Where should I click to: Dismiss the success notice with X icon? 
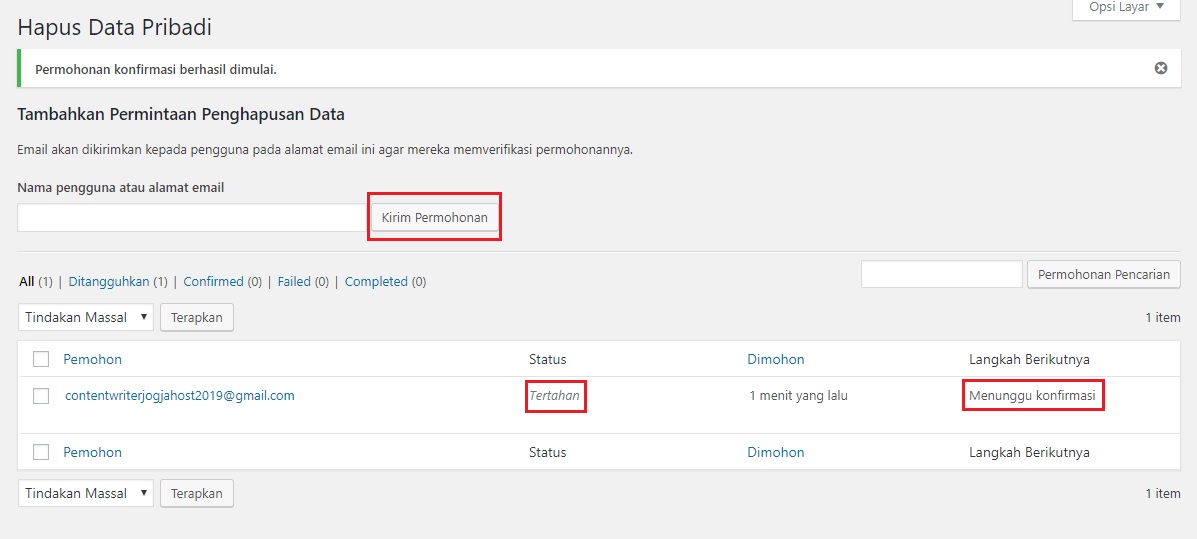click(x=1160, y=68)
